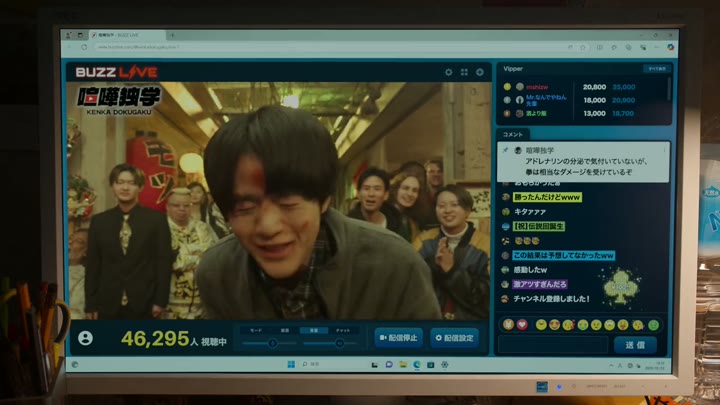This screenshot has height=405, width=720.
Task: Select the チャット tab in control bar
Action: pos(343,330)
